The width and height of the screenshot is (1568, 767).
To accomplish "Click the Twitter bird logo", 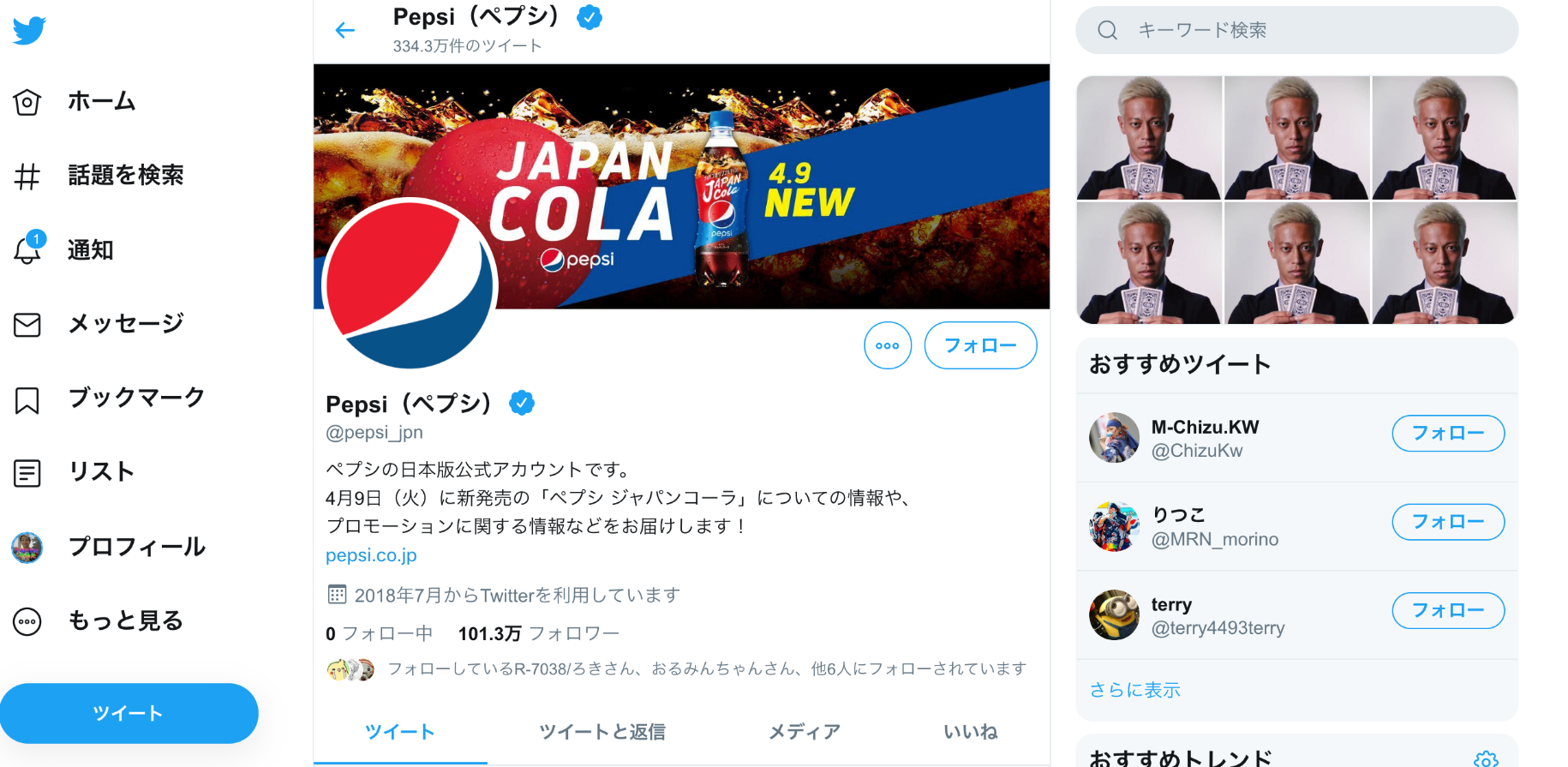I will coord(29,31).
